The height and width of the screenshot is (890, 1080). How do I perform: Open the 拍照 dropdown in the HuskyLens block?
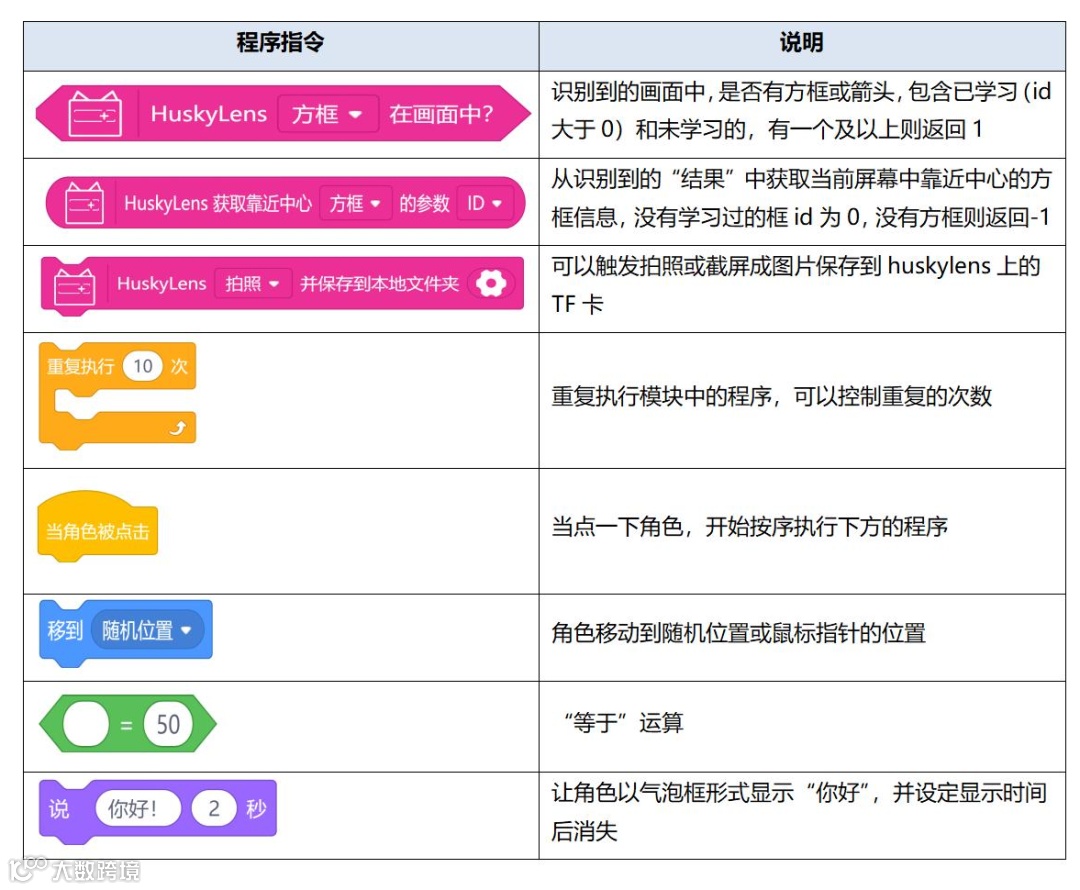tap(253, 283)
